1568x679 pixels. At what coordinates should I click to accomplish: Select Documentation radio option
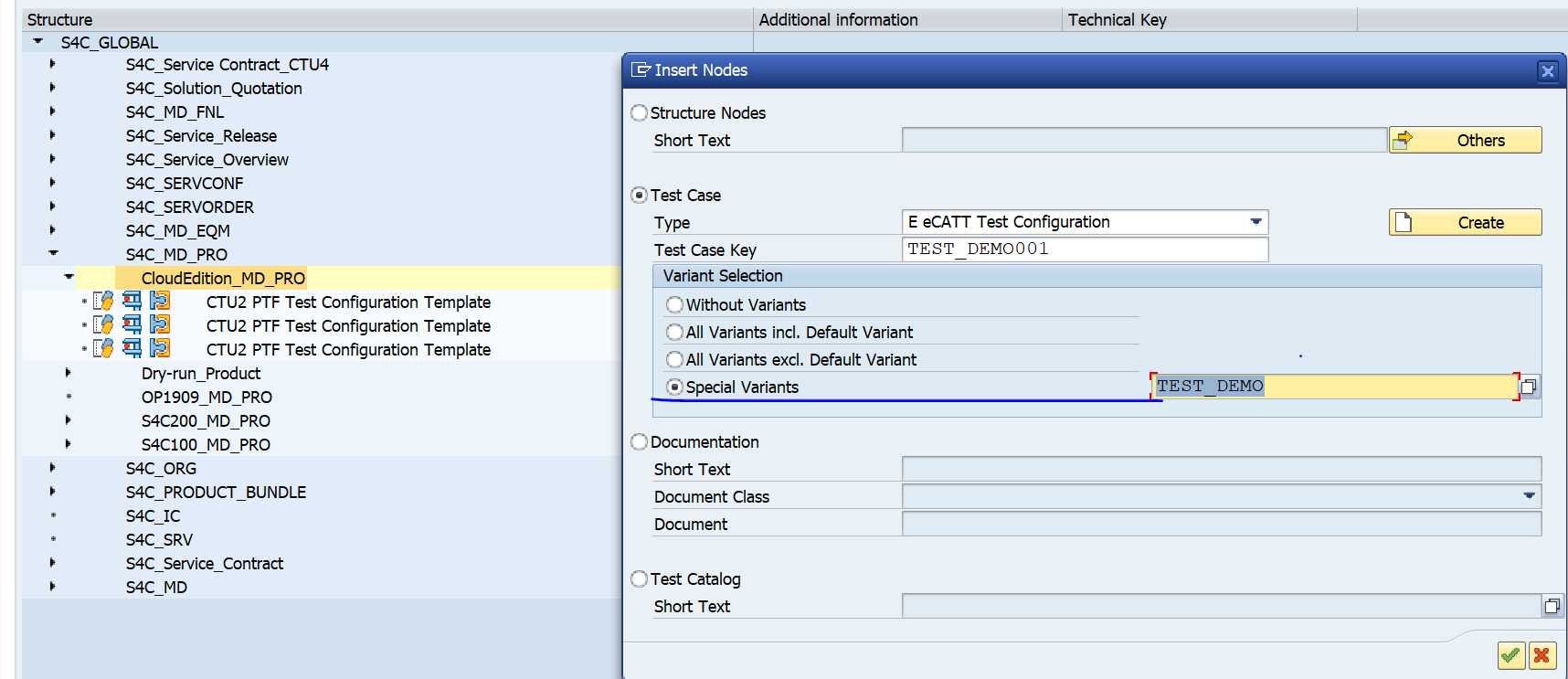pos(640,442)
